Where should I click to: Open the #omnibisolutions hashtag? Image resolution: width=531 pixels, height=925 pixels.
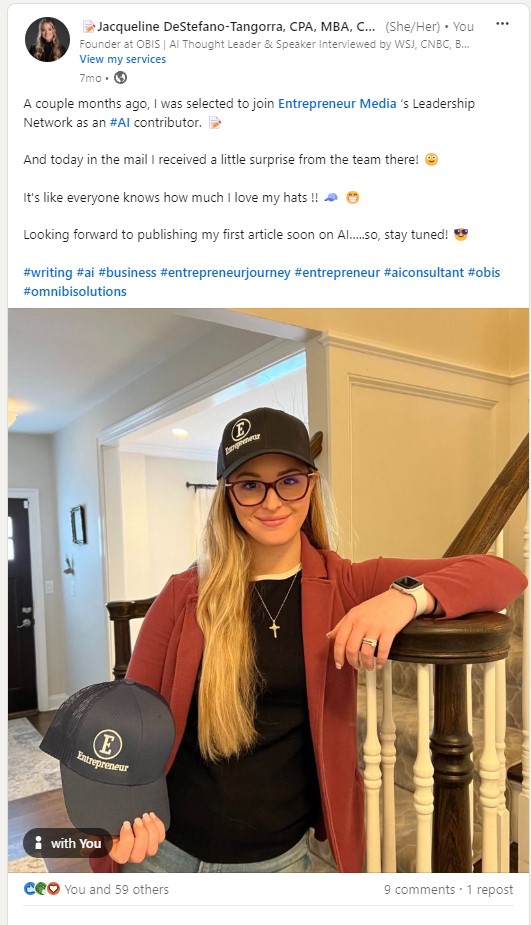[75, 291]
